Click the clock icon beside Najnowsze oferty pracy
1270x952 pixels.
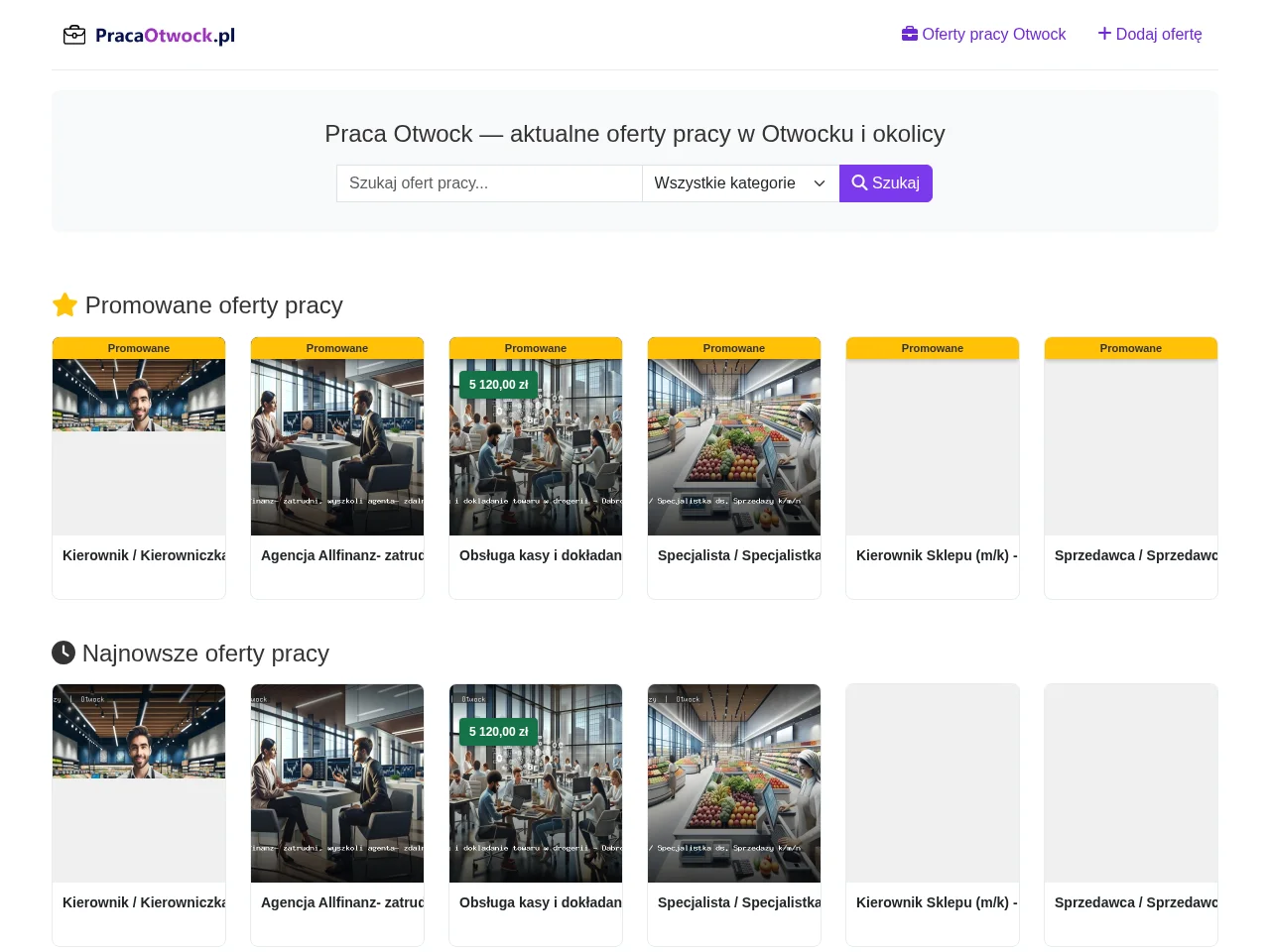[x=63, y=653]
